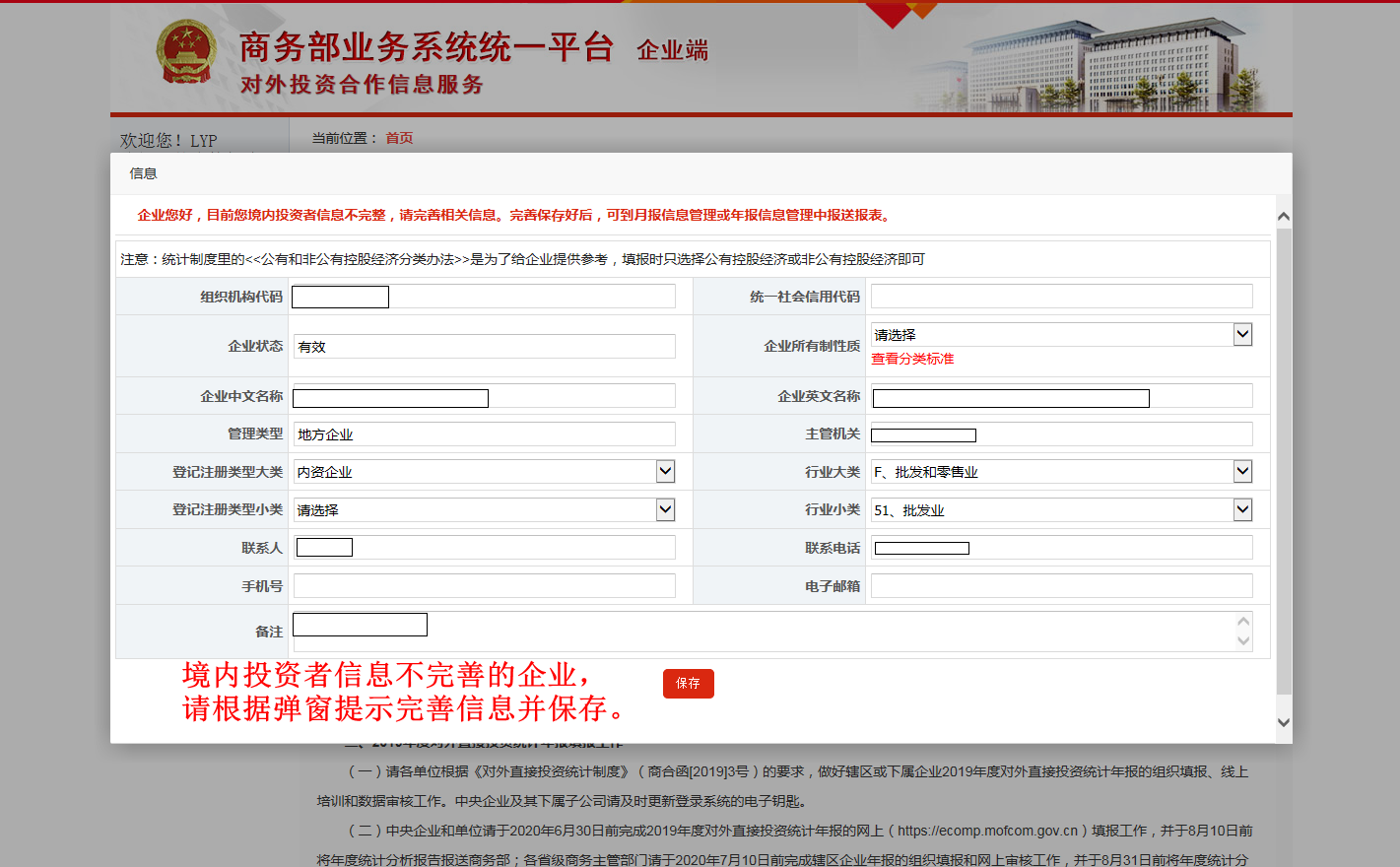Focus the 统一社会信用代码 input field
This screenshot has width=1400, height=867.
1061,297
